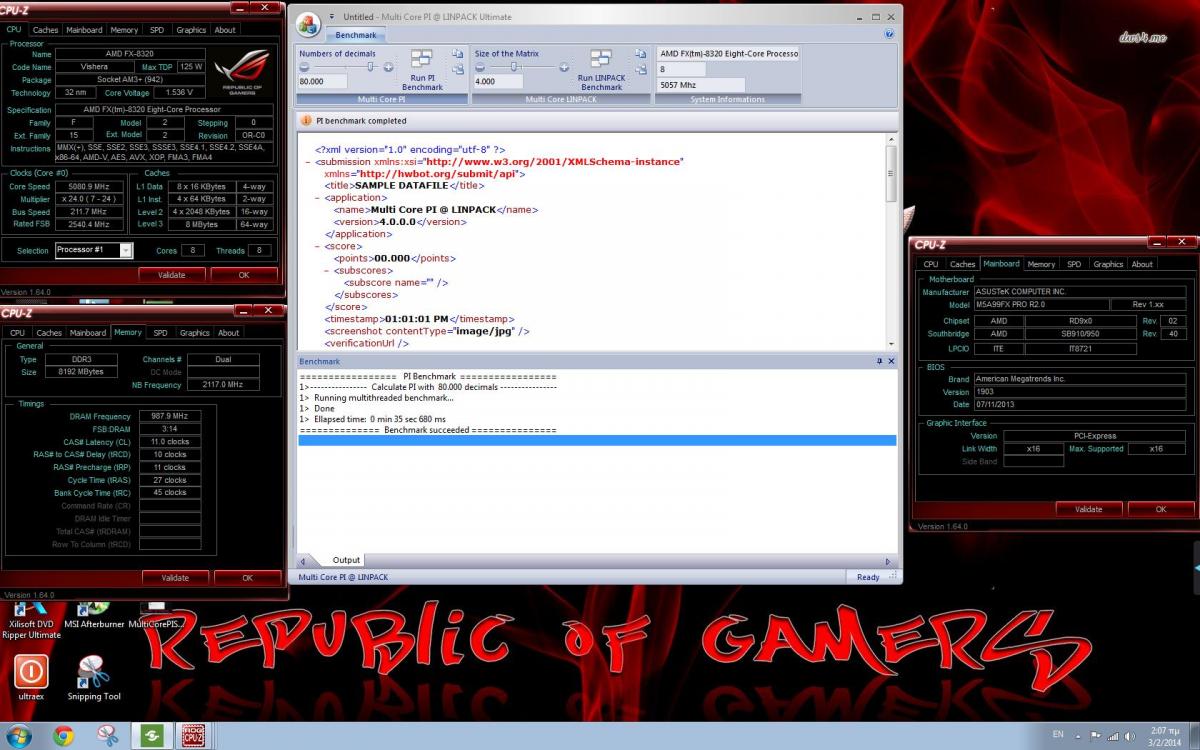The image size is (1200, 750).
Task: Open the Snipping Tool desktop shortcut
Action: click(x=94, y=677)
